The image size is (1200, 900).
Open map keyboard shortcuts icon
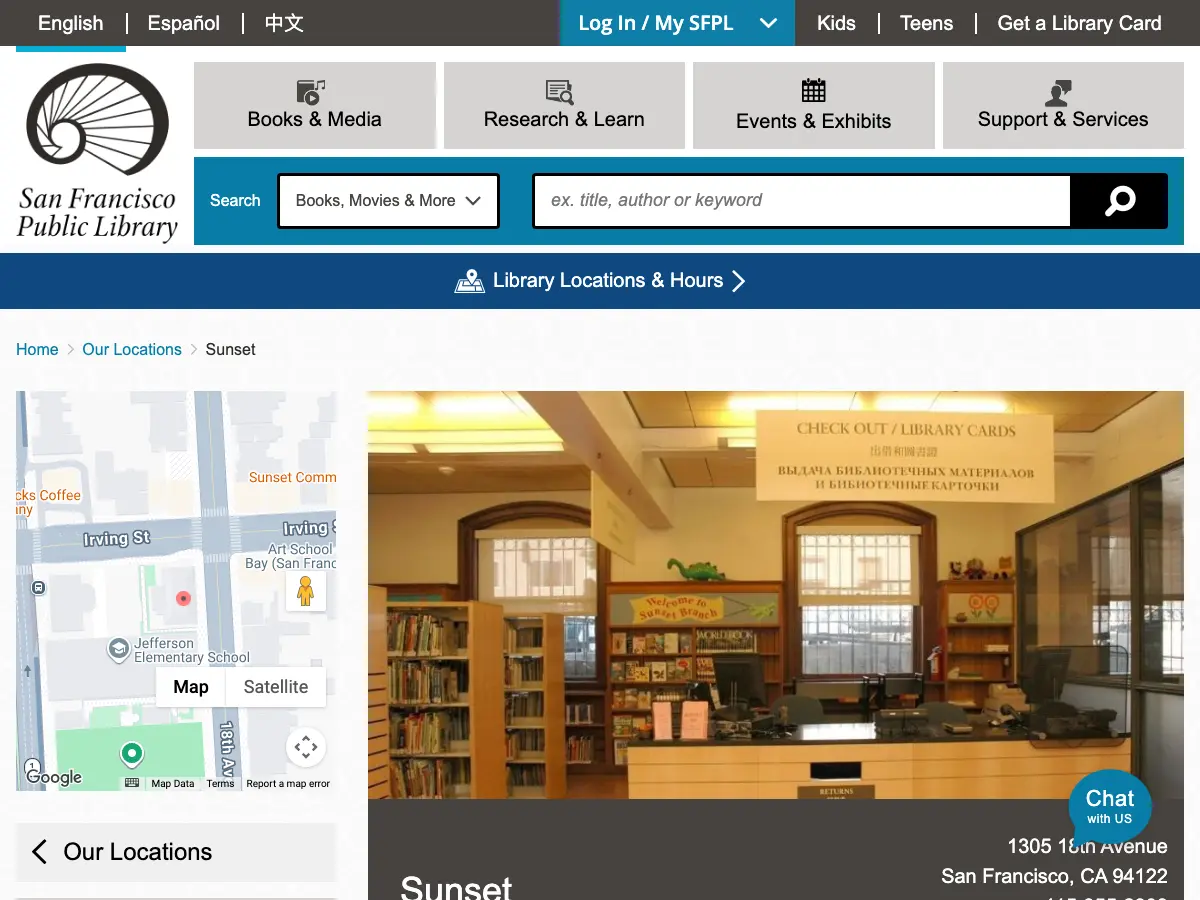pyautogui.click(x=132, y=783)
